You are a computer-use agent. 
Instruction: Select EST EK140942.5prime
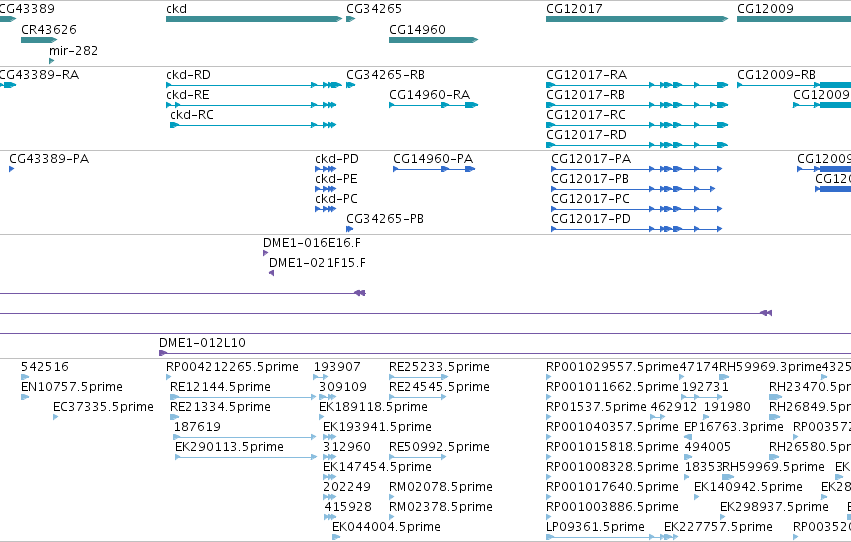tap(697, 498)
